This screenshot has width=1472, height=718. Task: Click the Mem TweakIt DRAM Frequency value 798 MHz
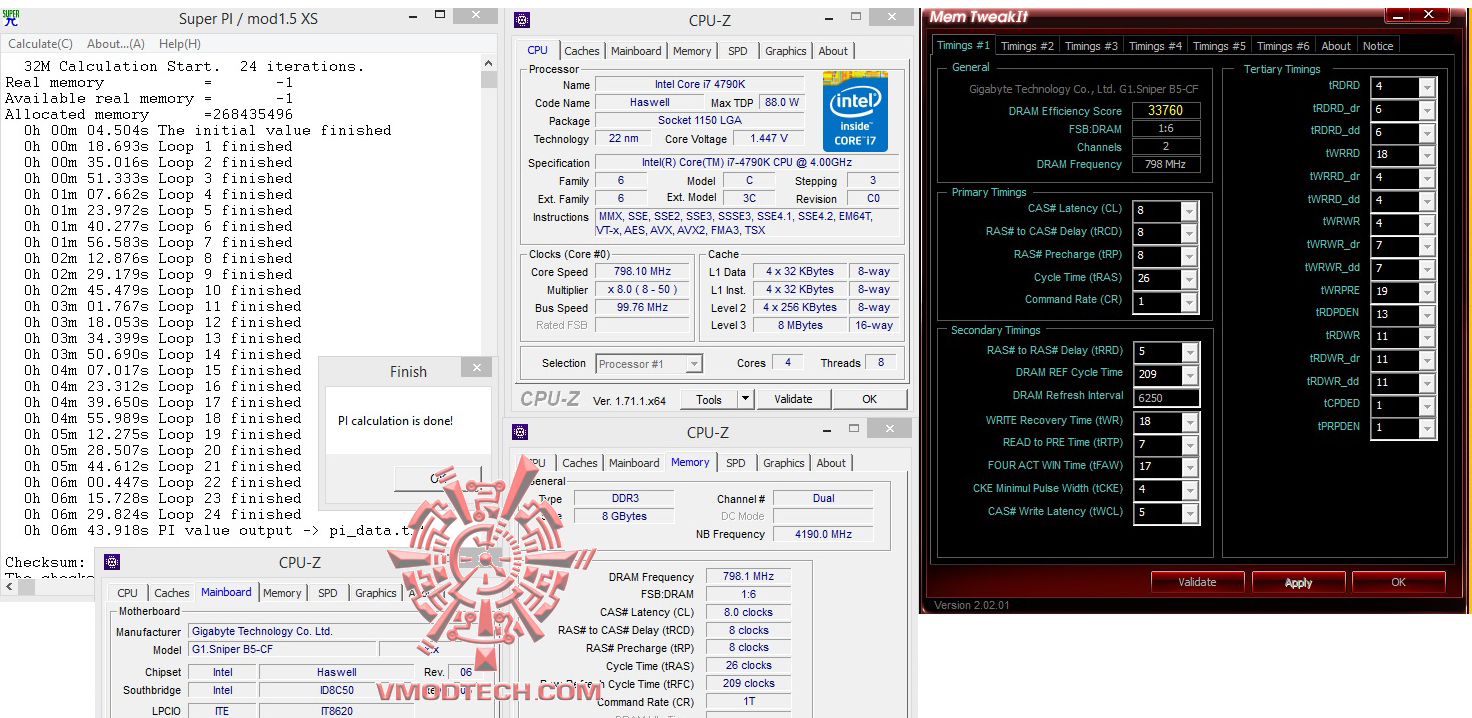pyautogui.click(x=1166, y=164)
